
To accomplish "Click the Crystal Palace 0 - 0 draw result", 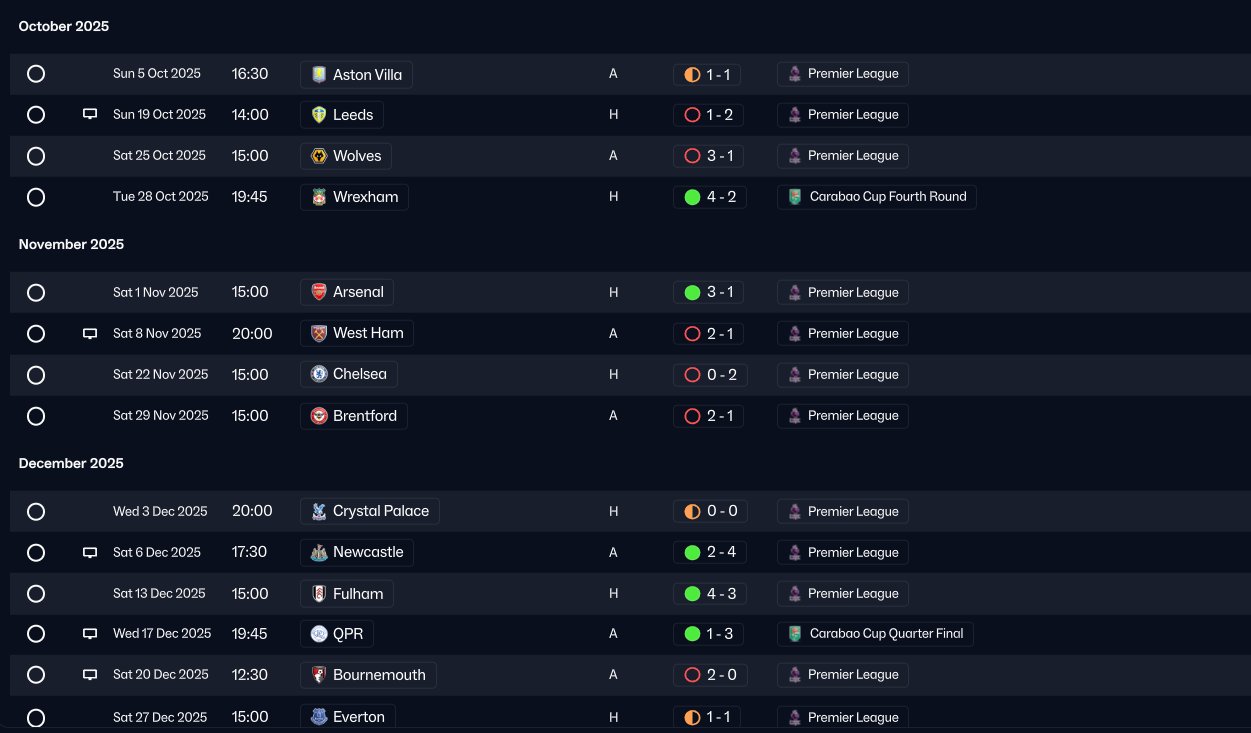I will (710, 512).
